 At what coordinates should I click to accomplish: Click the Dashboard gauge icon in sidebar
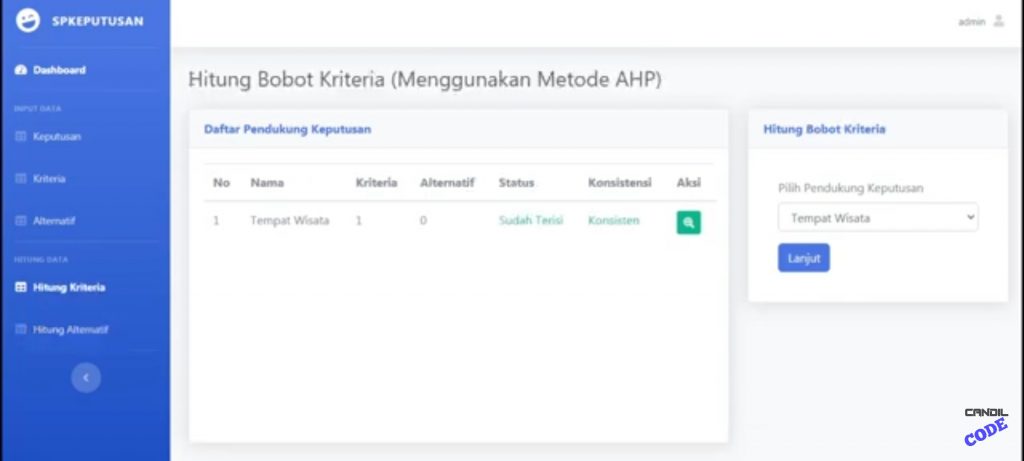point(20,70)
